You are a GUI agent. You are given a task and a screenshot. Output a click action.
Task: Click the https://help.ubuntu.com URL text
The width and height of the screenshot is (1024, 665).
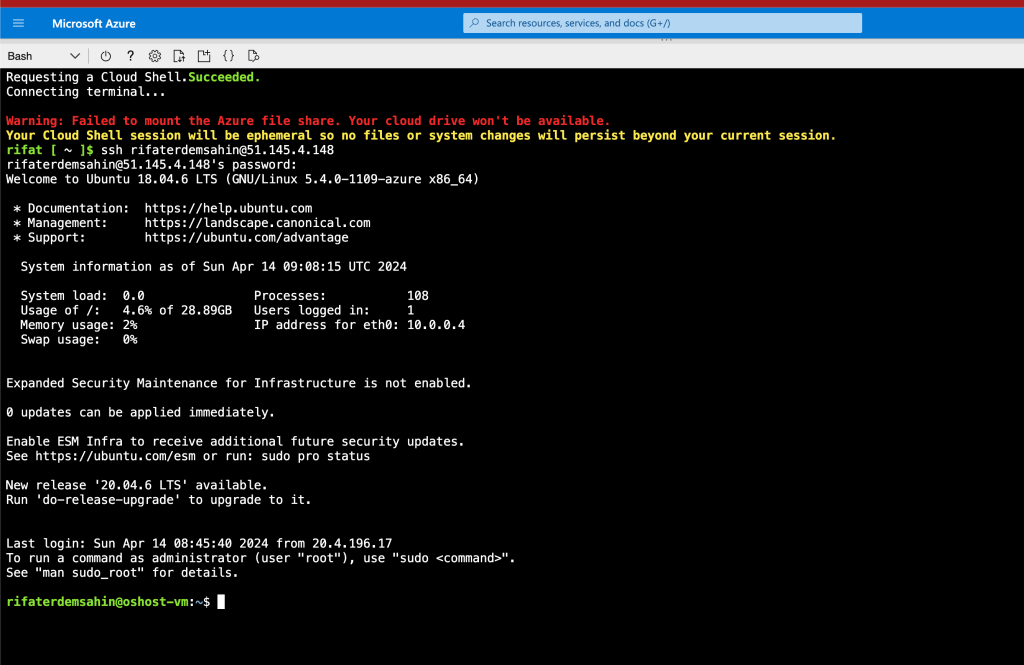point(228,208)
